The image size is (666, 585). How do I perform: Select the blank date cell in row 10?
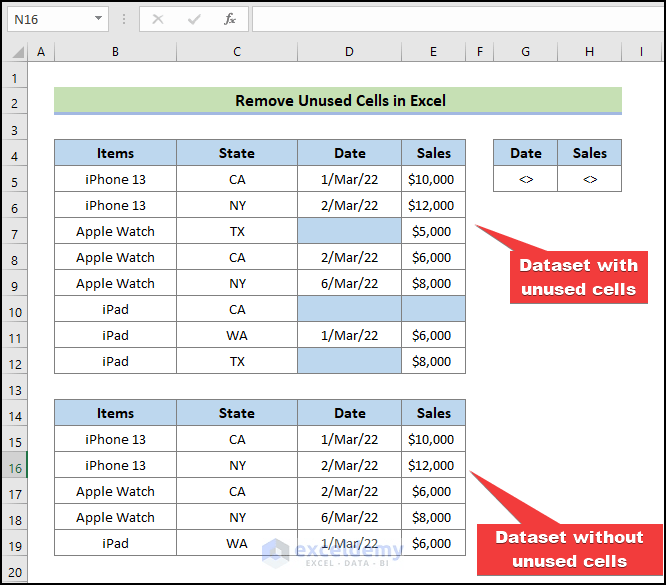(x=349, y=309)
